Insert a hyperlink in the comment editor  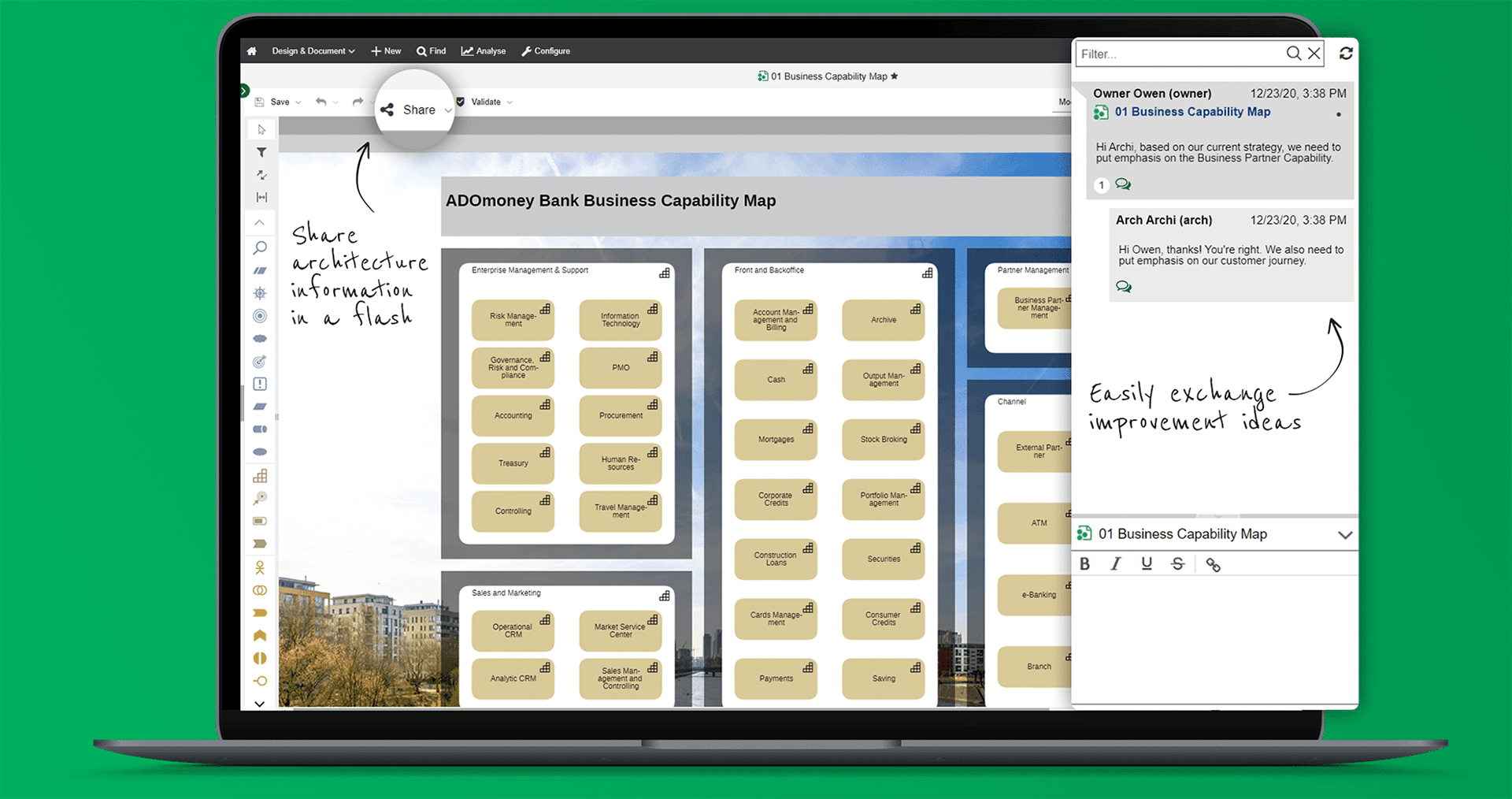pyautogui.click(x=1213, y=563)
